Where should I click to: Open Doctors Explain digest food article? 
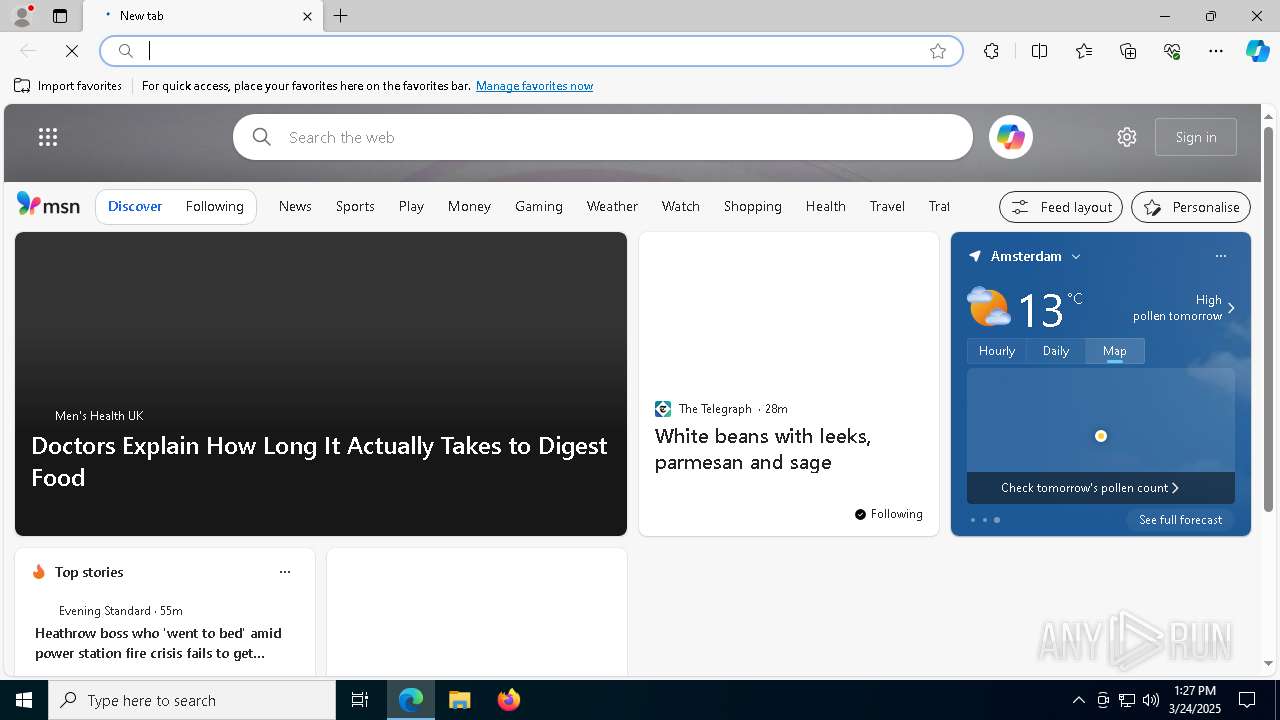(320, 461)
